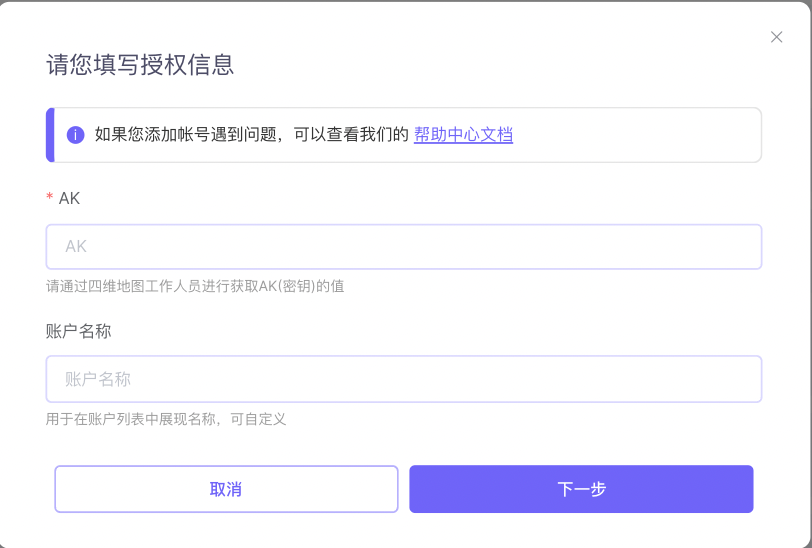Click the purple accent bar of the notice
Image resolution: width=812 pixels, height=548 pixels.
click(x=50, y=135)
